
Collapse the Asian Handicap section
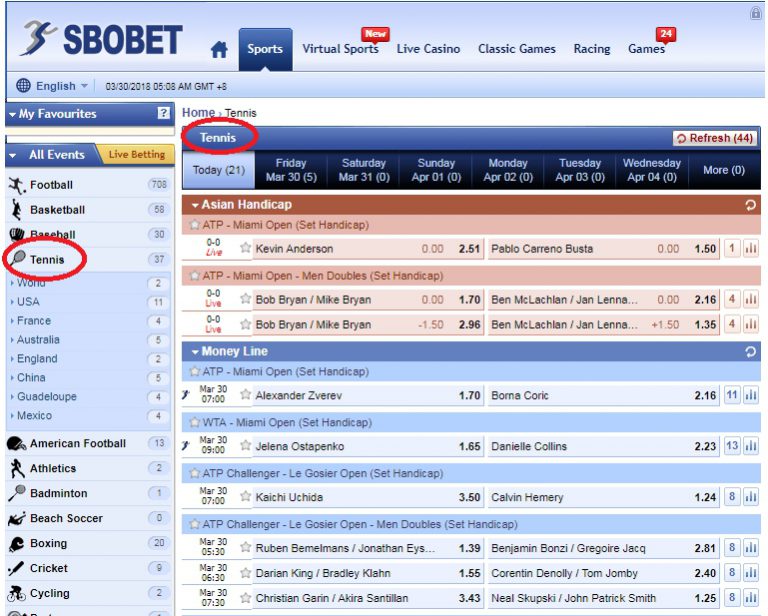point(195,205)
